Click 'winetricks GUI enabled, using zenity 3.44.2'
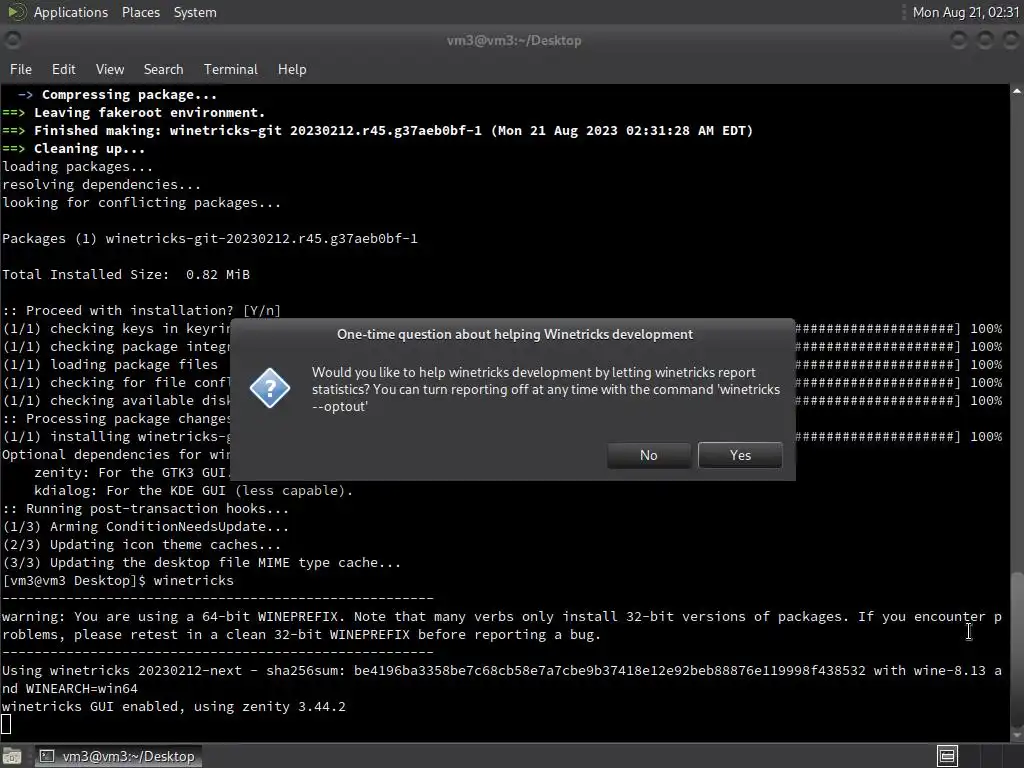This screenshot has height=768, width=1024. click(x=174, y=707)
